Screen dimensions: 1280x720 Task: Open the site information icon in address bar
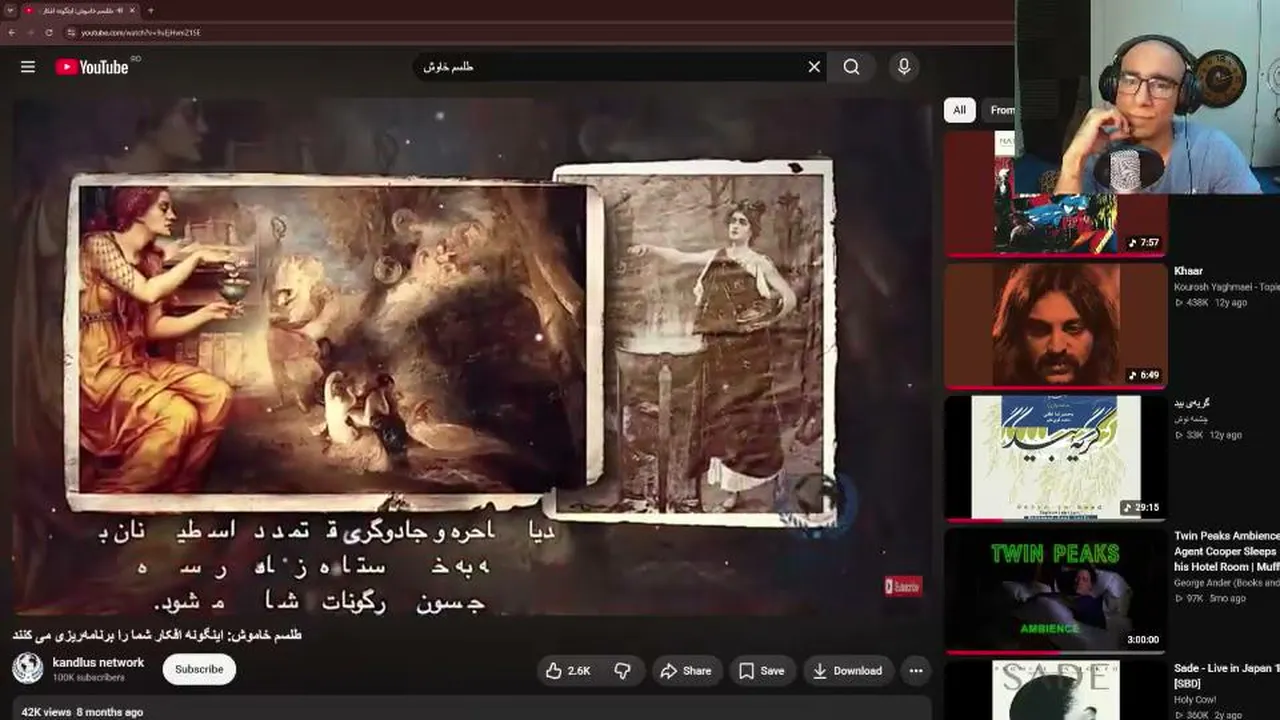pos(71,32)
